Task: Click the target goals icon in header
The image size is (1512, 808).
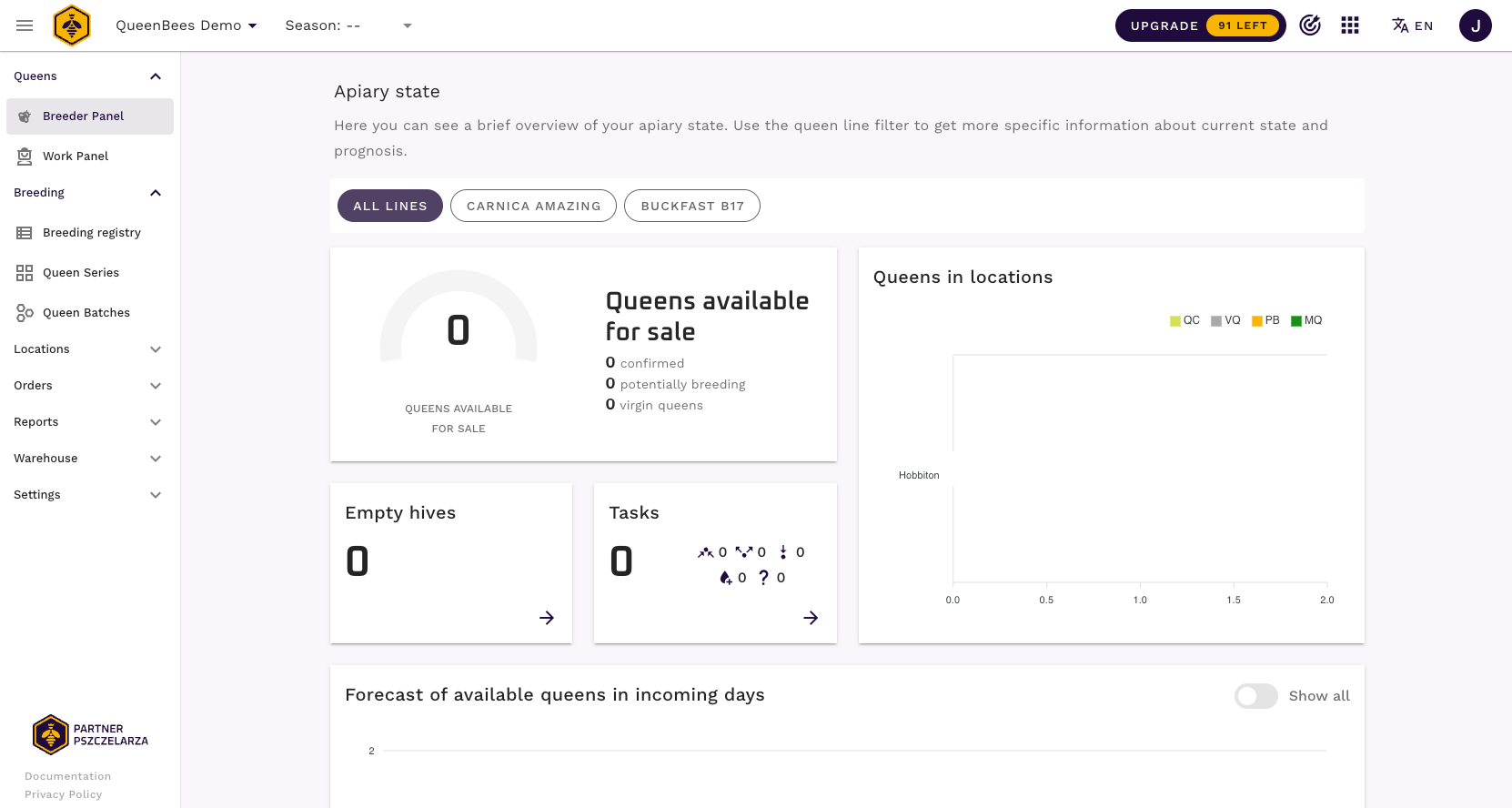Action: click(x=1310, y=25)
